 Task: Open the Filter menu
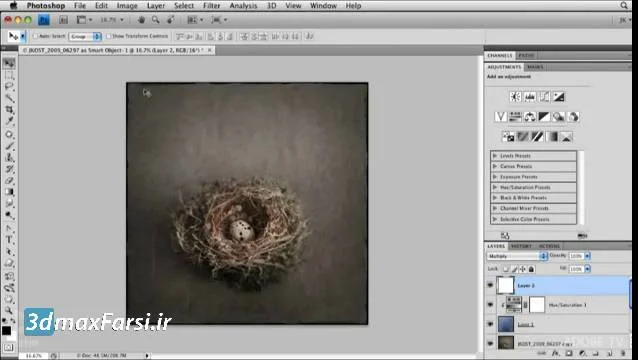coord(211,6)
